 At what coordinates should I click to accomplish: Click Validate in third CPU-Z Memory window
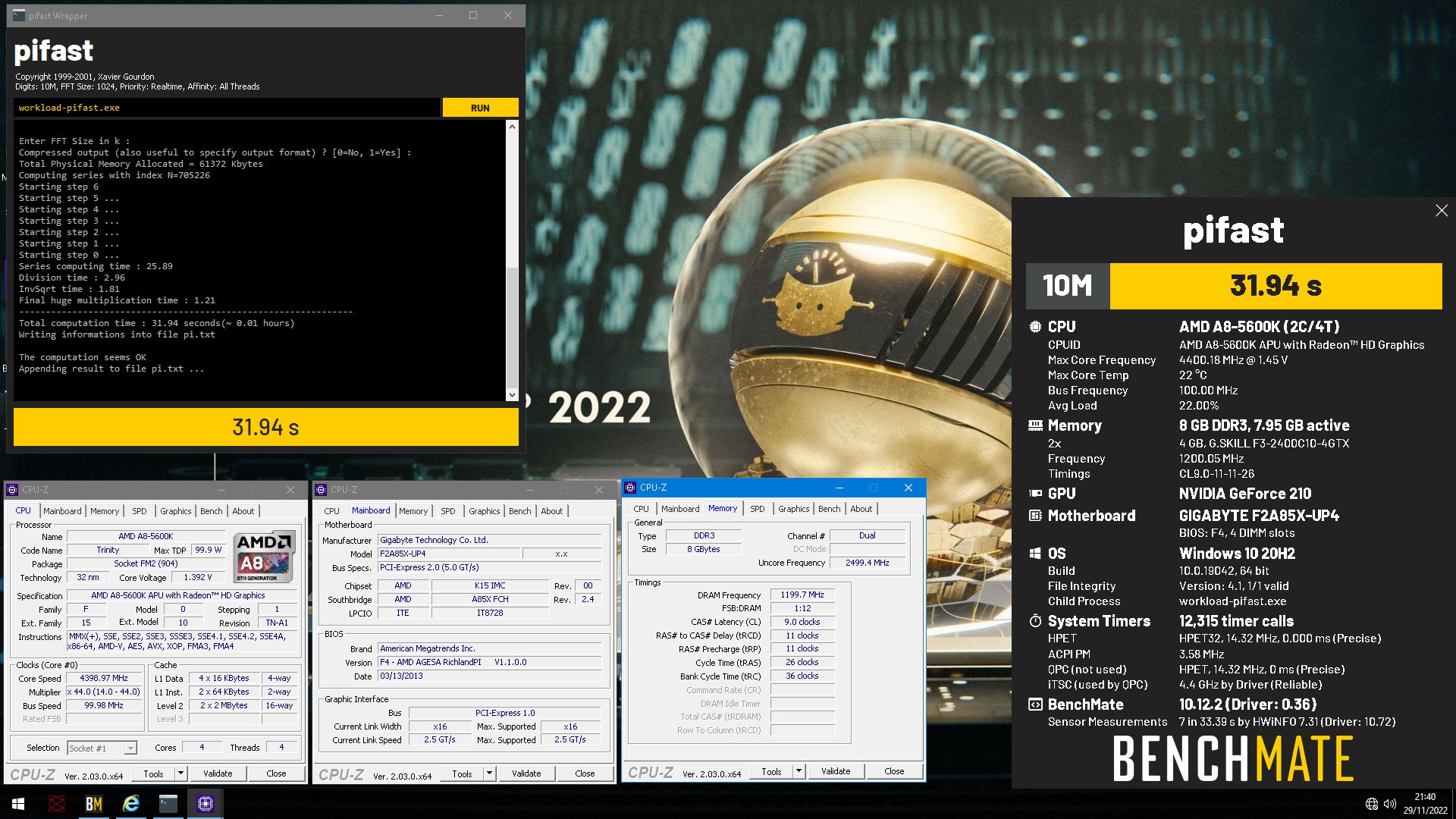[x=836, y=771]
